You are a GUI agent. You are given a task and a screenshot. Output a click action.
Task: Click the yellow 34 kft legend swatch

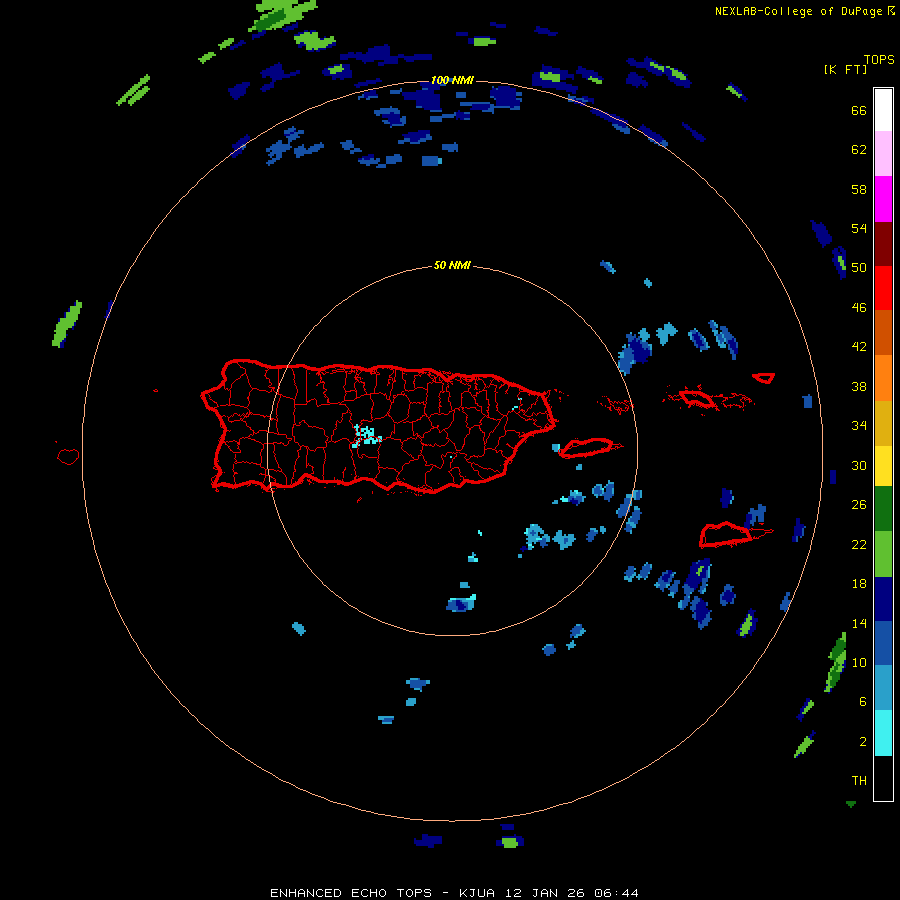coord(883,466)
